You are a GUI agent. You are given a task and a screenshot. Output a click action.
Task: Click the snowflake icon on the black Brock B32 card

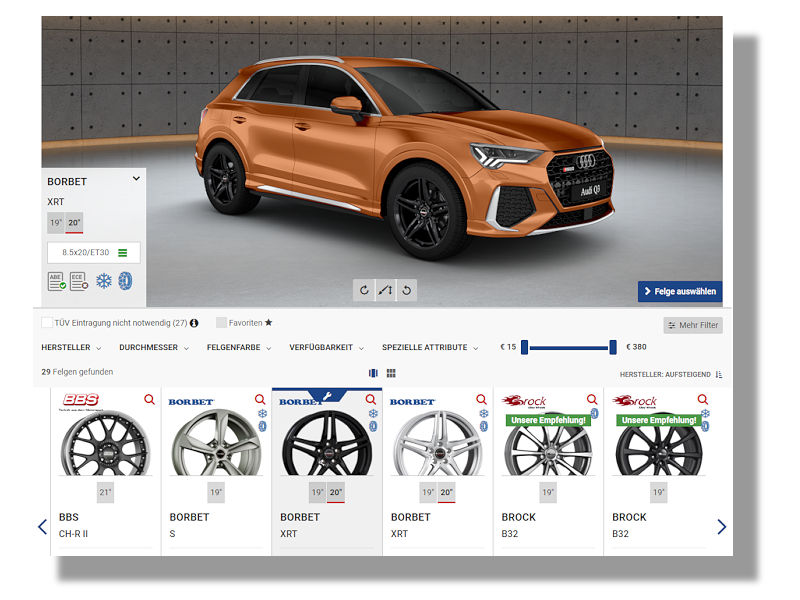[705, 413]
